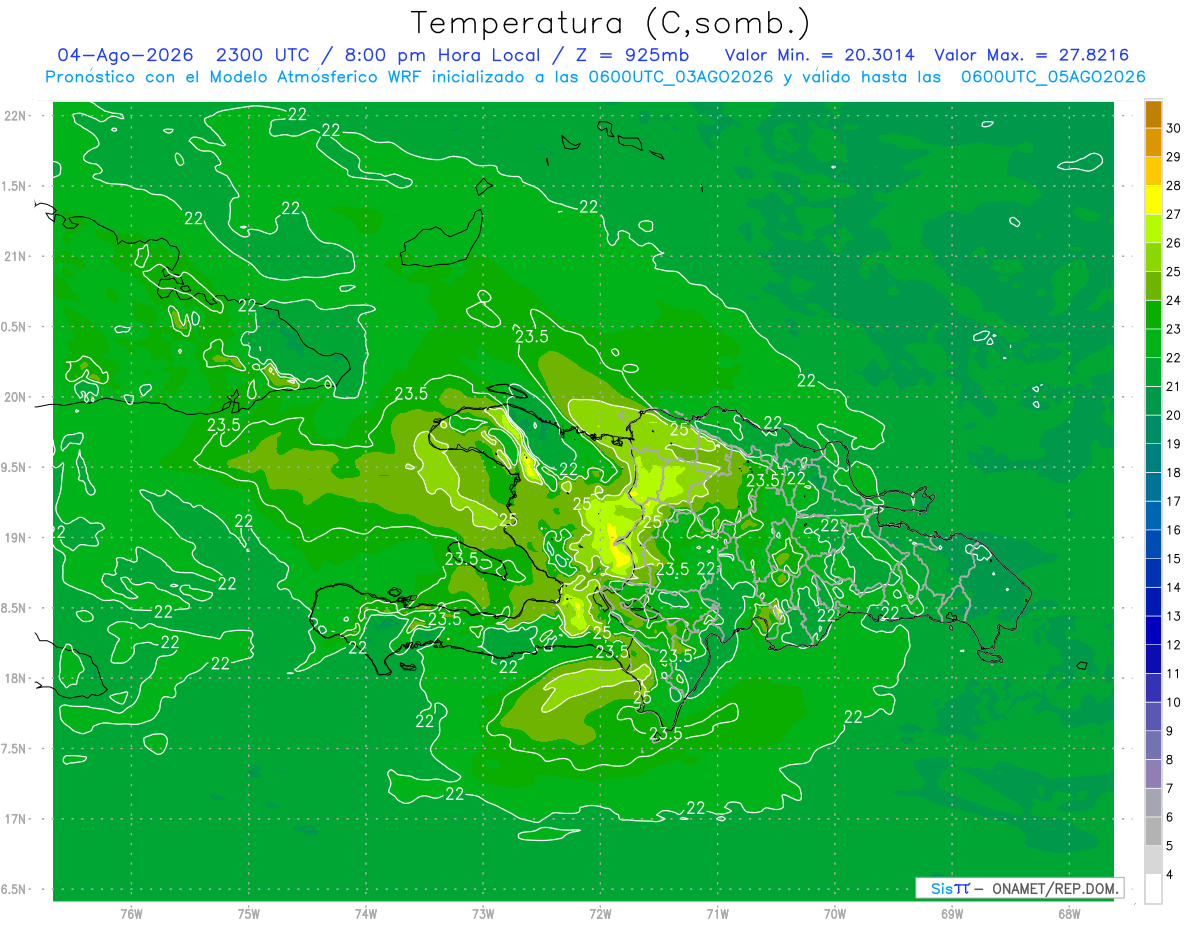Click the '70W' longitude axis label
This screenshot has height=927, width=1200.
835,914
